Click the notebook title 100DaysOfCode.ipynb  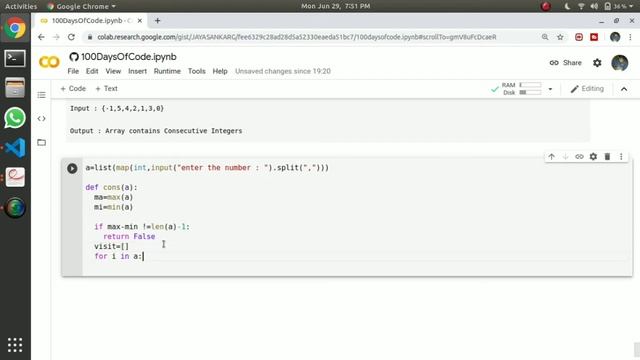[129, 57]
